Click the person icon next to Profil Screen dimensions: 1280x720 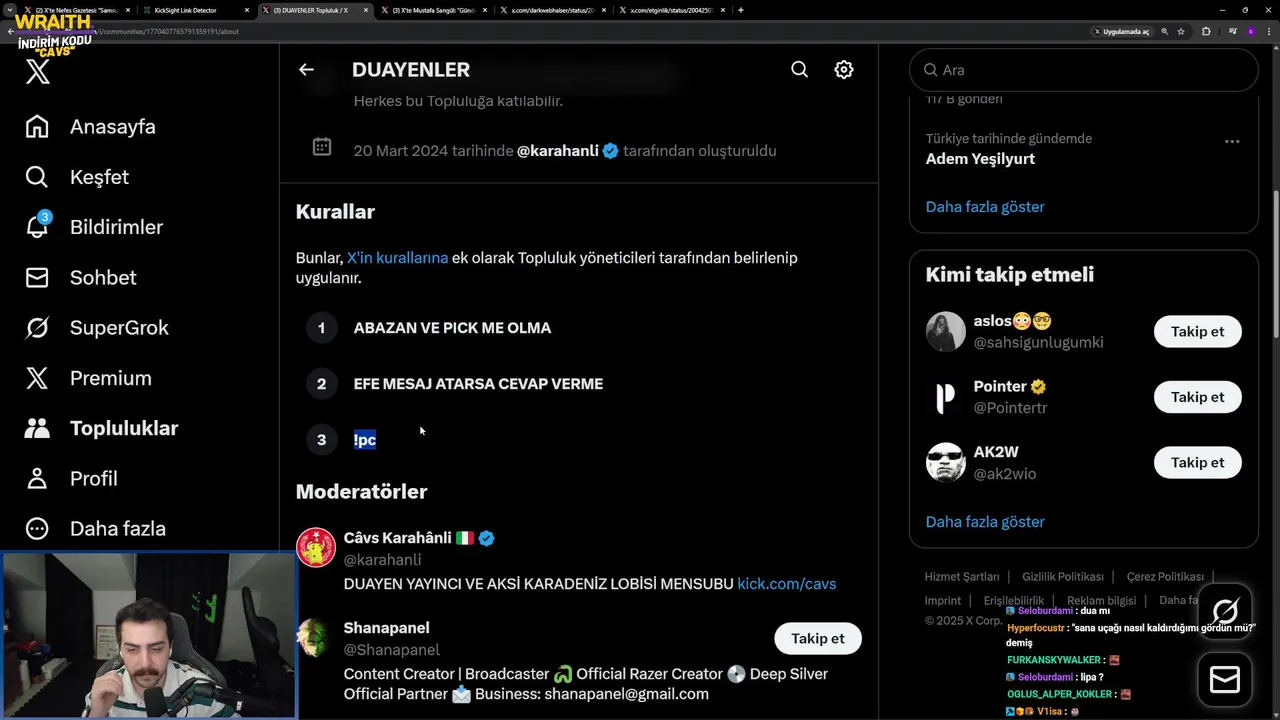(x=37, y=478)
